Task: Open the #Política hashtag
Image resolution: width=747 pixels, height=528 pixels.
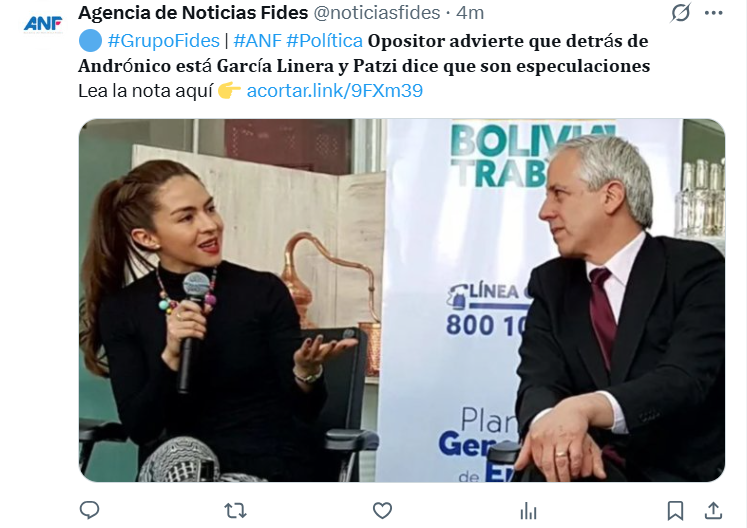Action: coord(324,41)
